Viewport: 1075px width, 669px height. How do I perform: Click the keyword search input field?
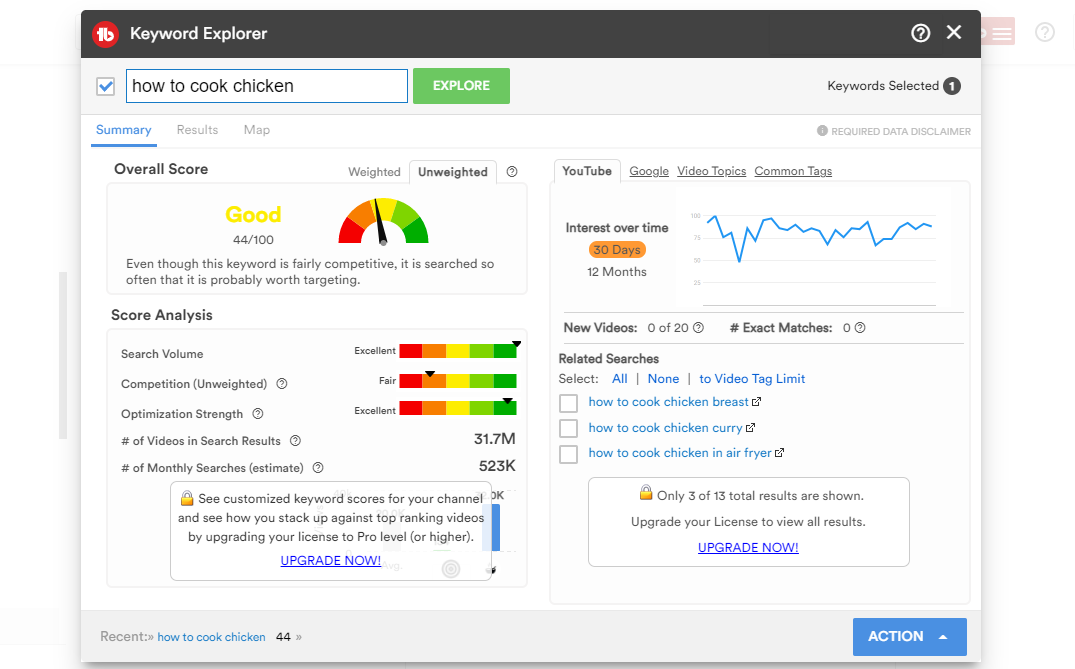point(266,86)
